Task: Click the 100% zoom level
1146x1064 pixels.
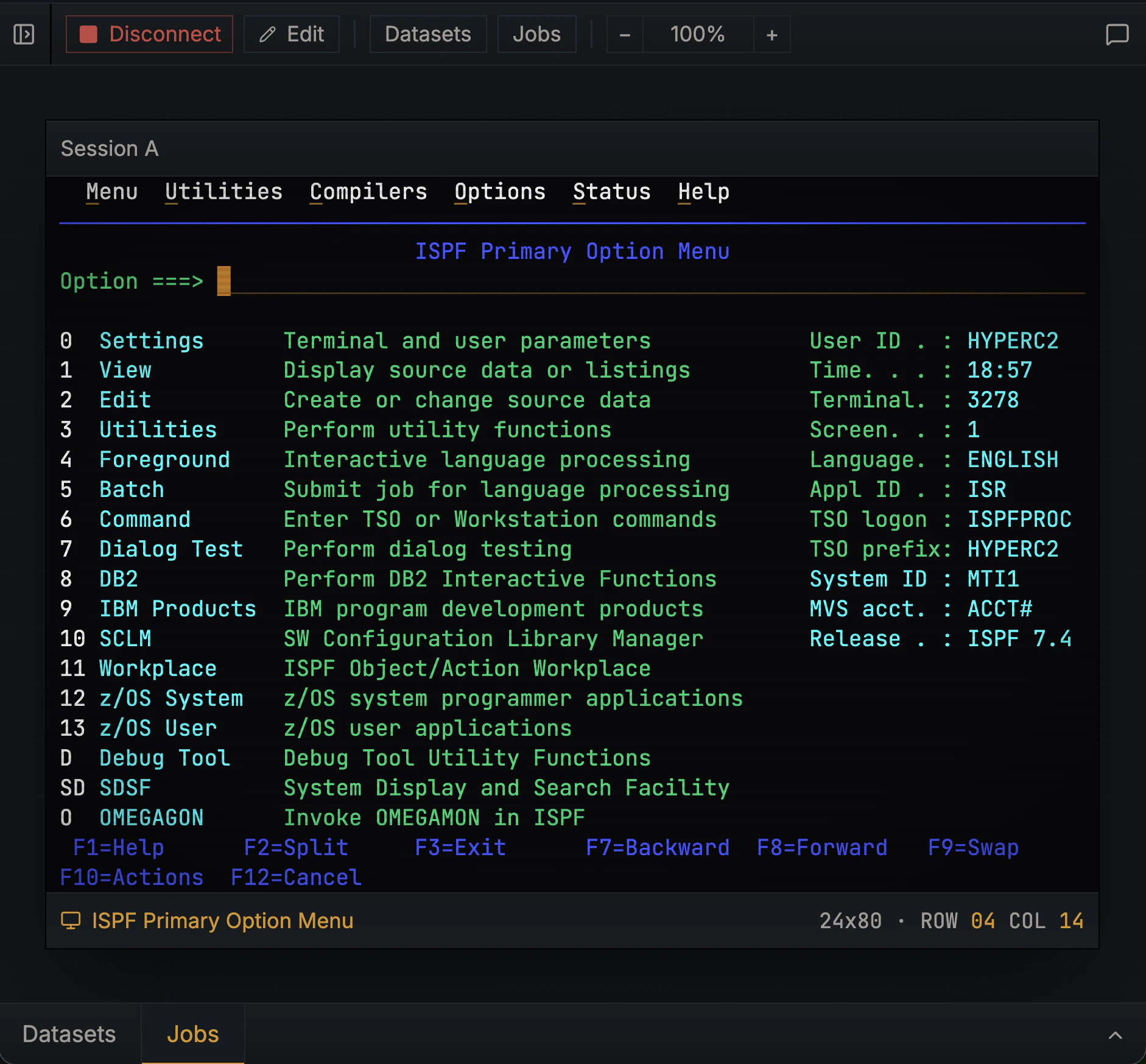Action: pyautogui.click(x=698, y=34)
